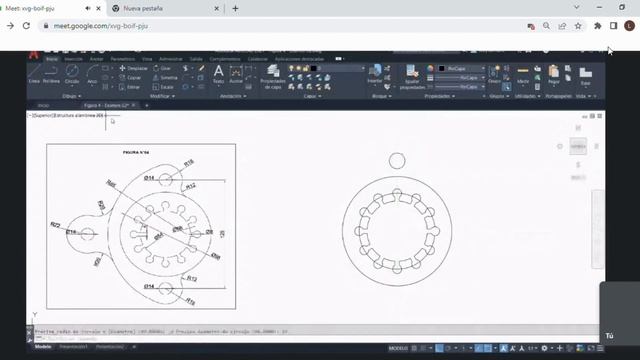Click the ViewCube top face
This screenshot has width=640, height=360.
tap(578, 147)
